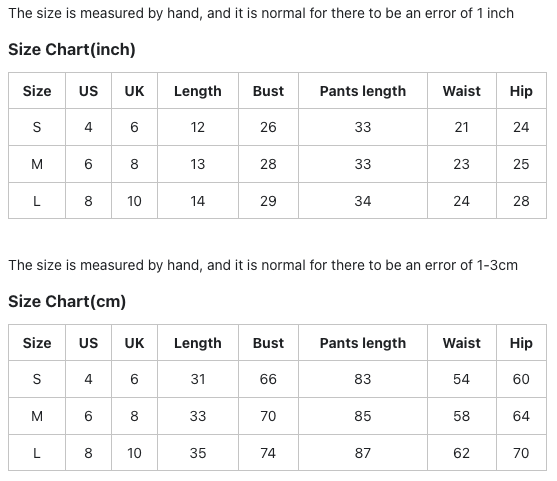Screen dimensions: 557x481
Task: Click the Size Chart(inch) heading
Action: point(72,49)
